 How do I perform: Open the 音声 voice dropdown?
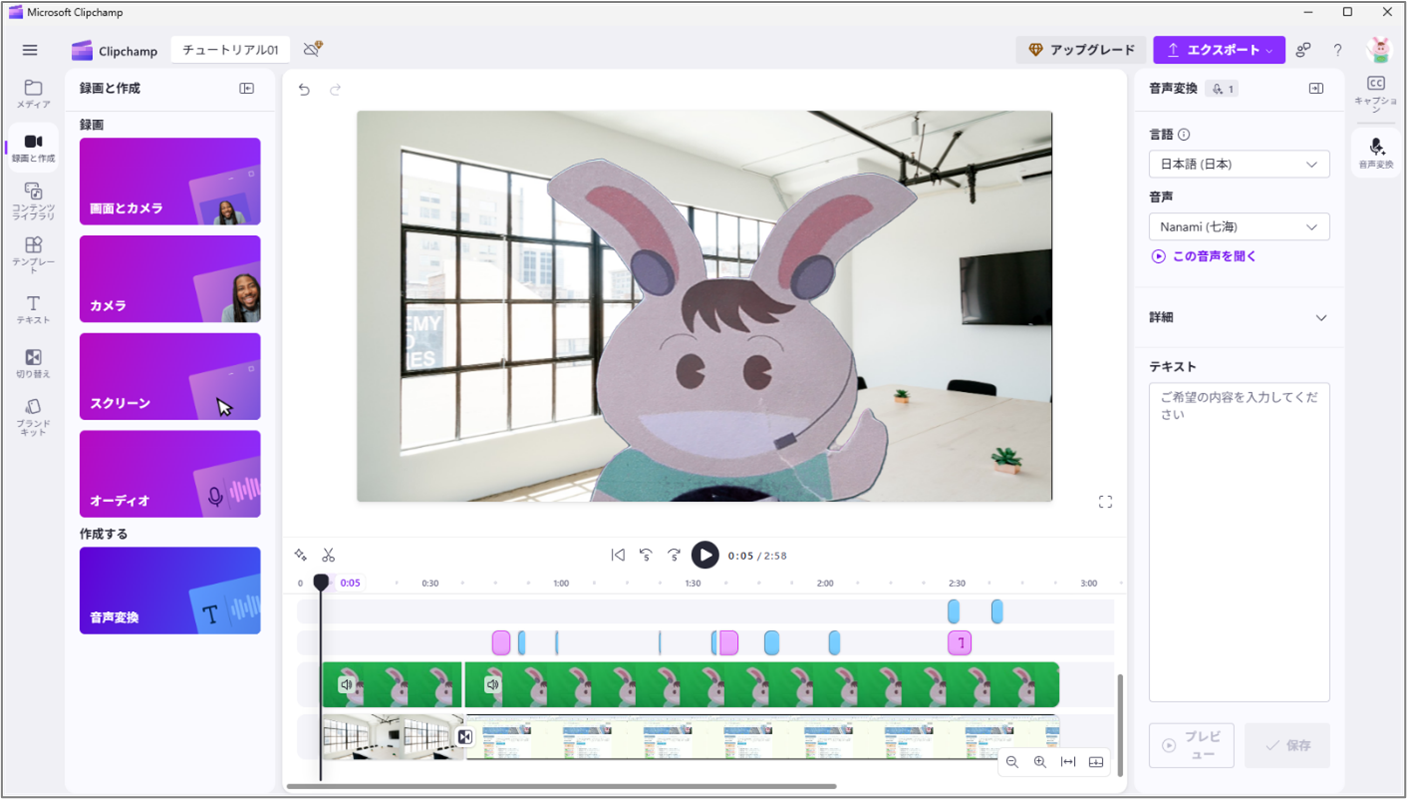tap(1239, 227)
